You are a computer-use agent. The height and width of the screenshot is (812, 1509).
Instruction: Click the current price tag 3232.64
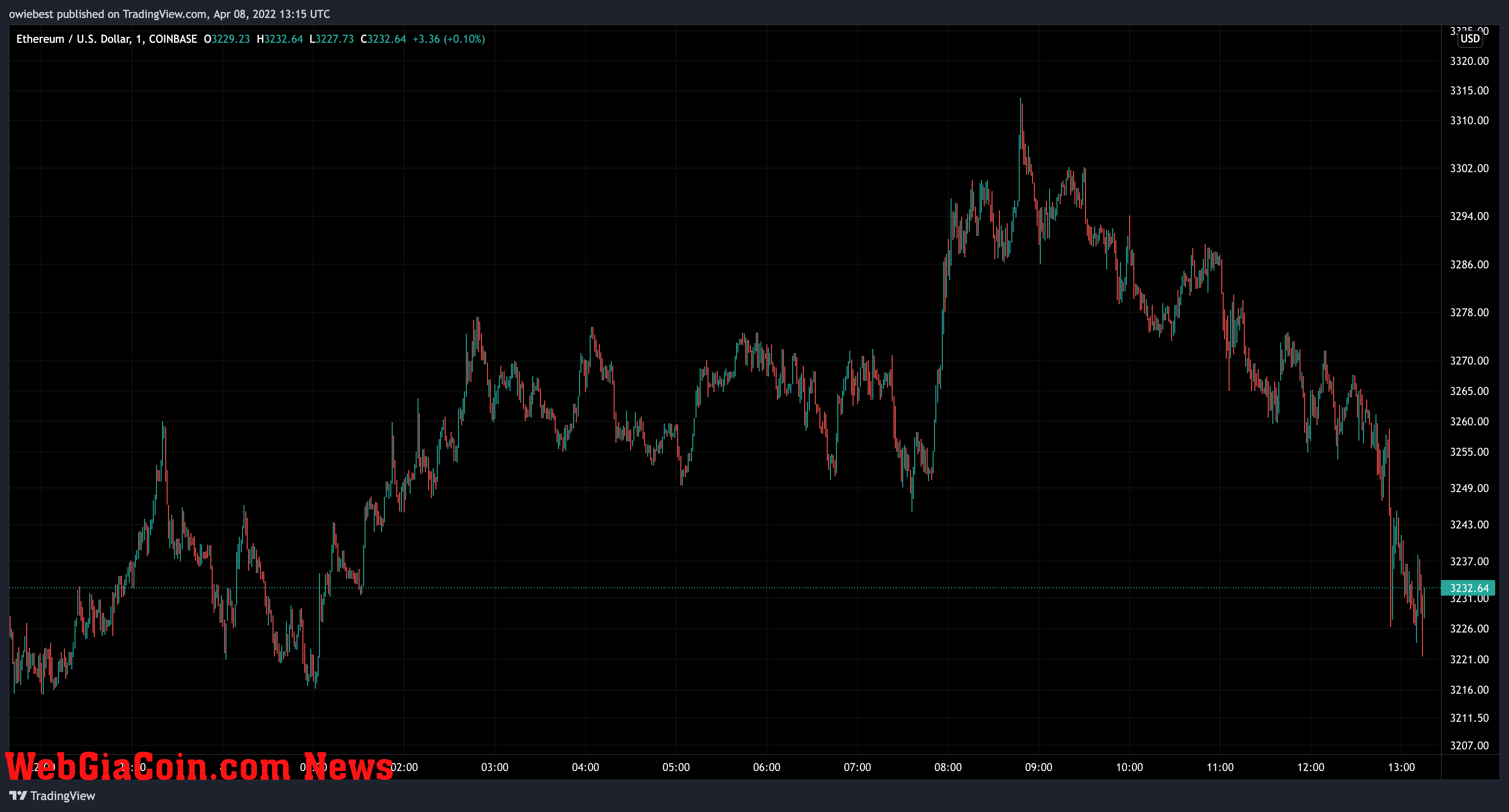[x=1468, y=588]
